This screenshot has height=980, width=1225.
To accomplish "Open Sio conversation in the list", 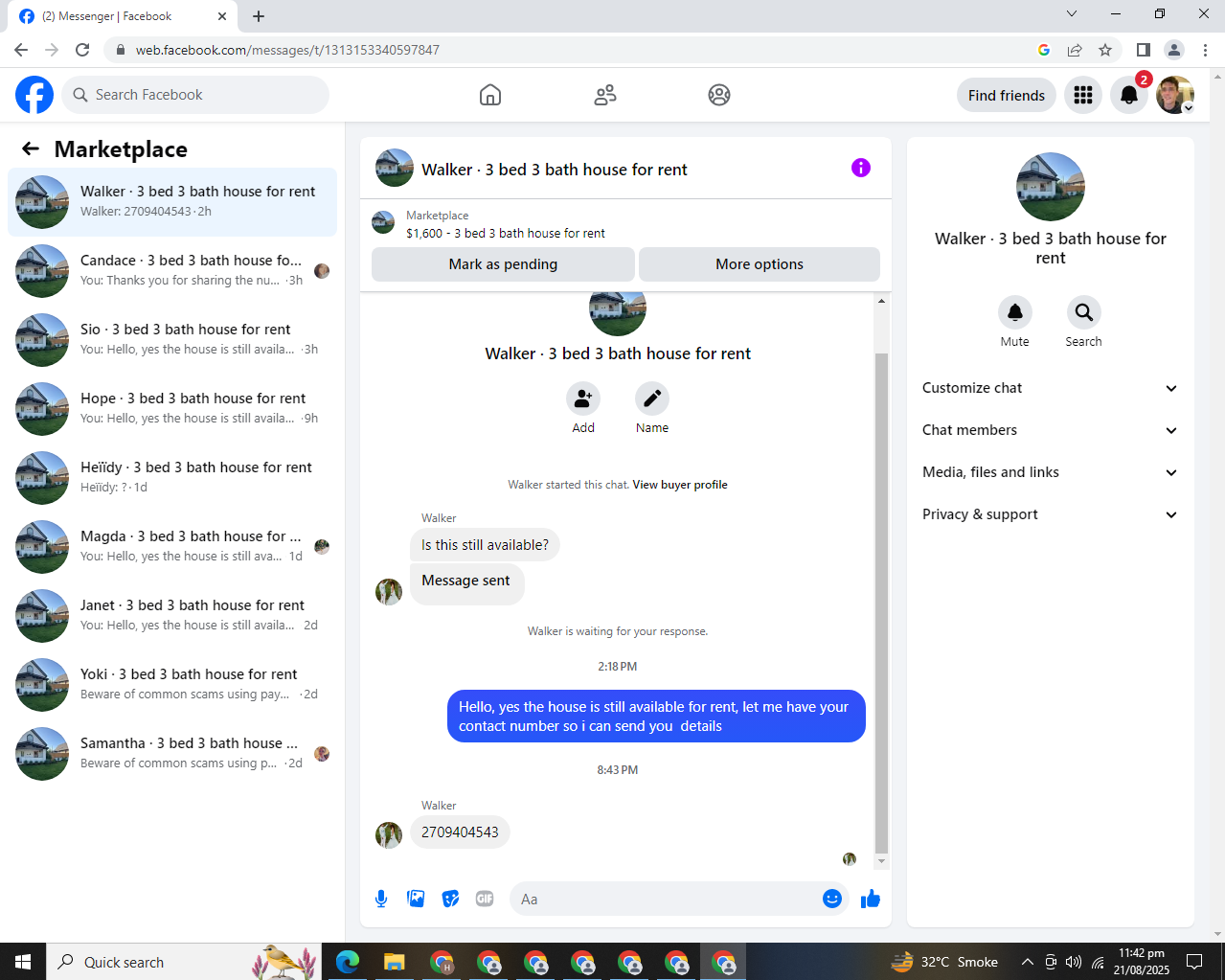I will (172, 340).
